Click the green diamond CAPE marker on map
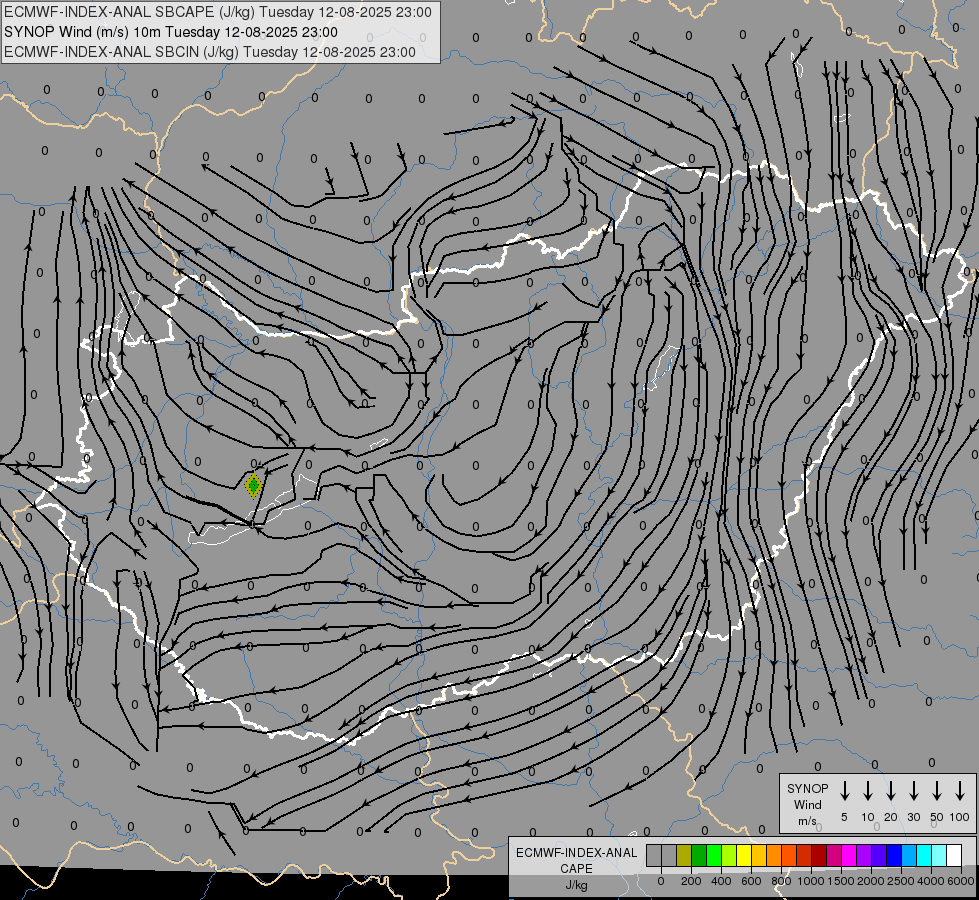 click(253, 485)
